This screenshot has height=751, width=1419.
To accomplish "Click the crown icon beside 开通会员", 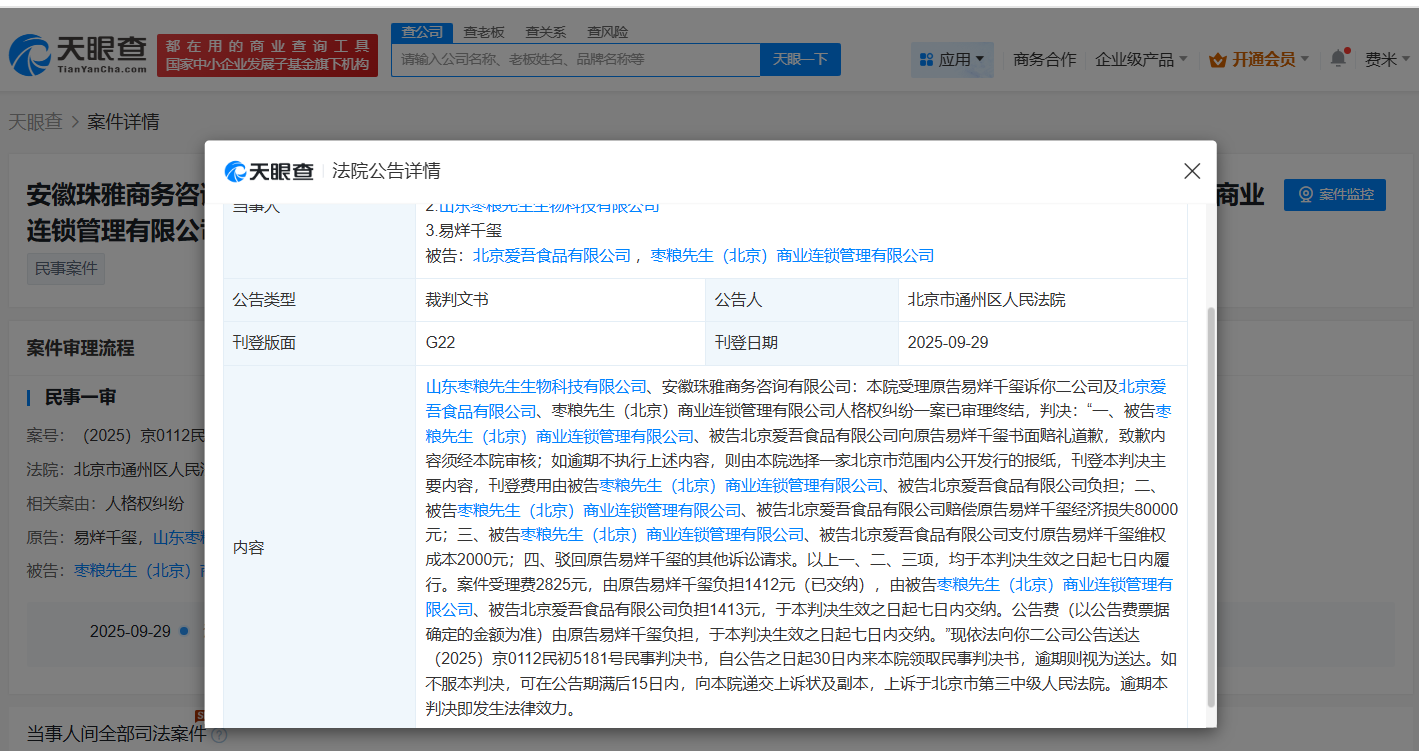I will pyautogui.click(x=1217, y=60).
